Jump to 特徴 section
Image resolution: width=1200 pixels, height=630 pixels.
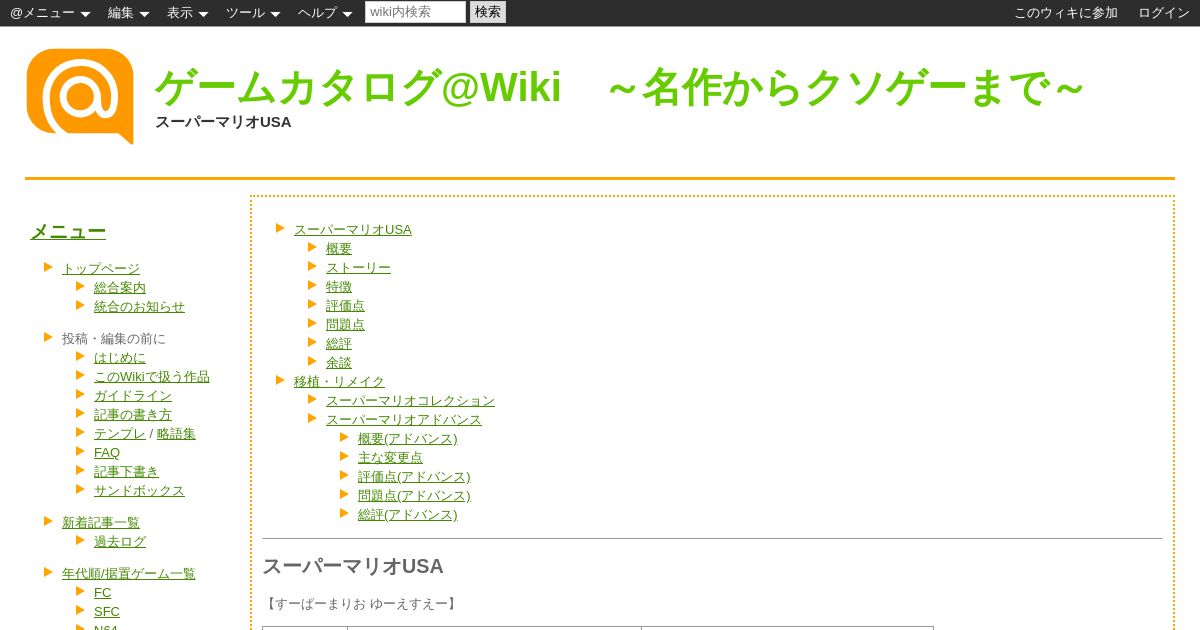click(x=339, y=286)
